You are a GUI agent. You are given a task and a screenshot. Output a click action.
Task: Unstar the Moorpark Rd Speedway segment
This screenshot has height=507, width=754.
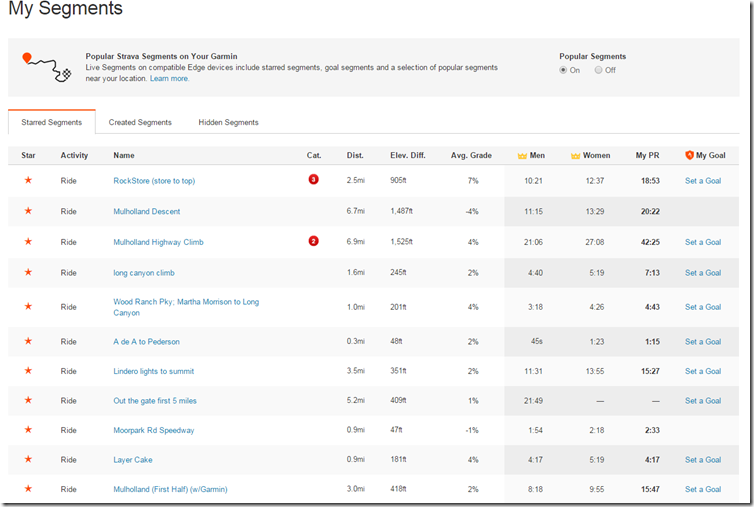tap(28, 430)
